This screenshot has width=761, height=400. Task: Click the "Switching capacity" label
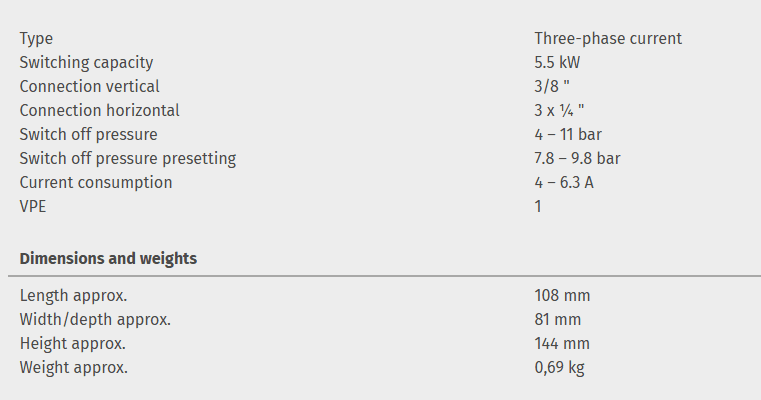(x=87, y=63)
